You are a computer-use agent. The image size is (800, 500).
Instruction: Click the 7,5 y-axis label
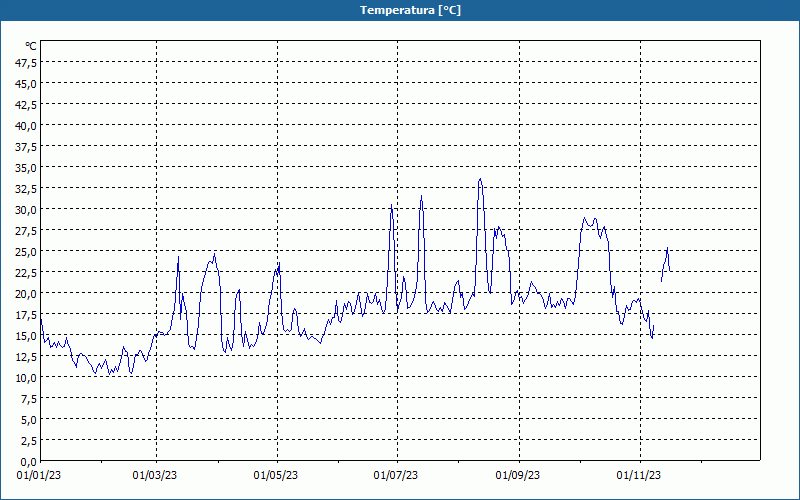click(29, 399)
